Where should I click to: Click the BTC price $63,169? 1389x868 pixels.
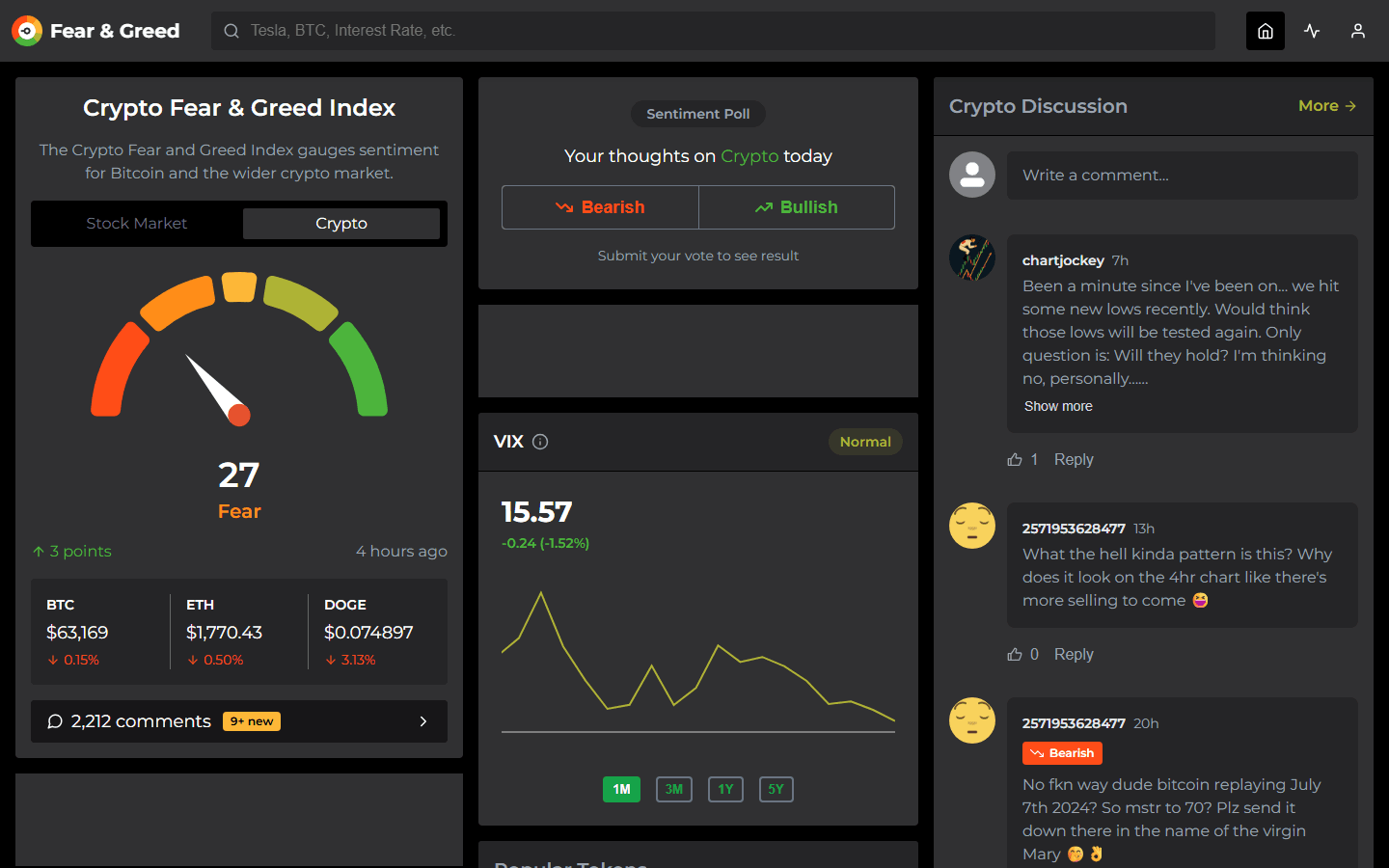[77, 633]
